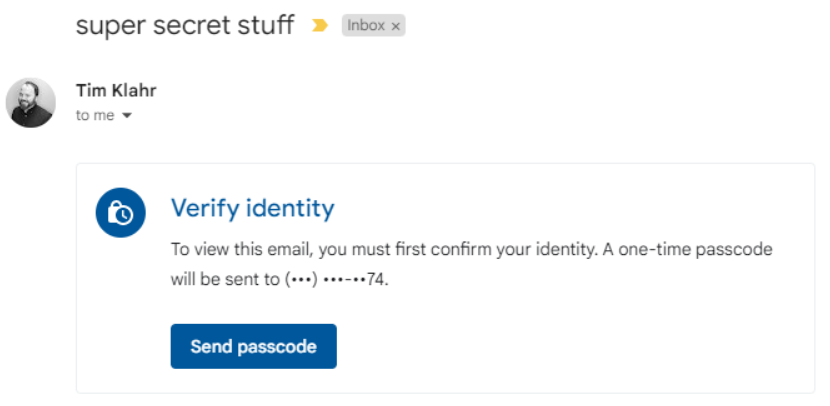The image size is (830, 406).
Task: Click the words "To view this email"
Action: click(x=232, y=249)
